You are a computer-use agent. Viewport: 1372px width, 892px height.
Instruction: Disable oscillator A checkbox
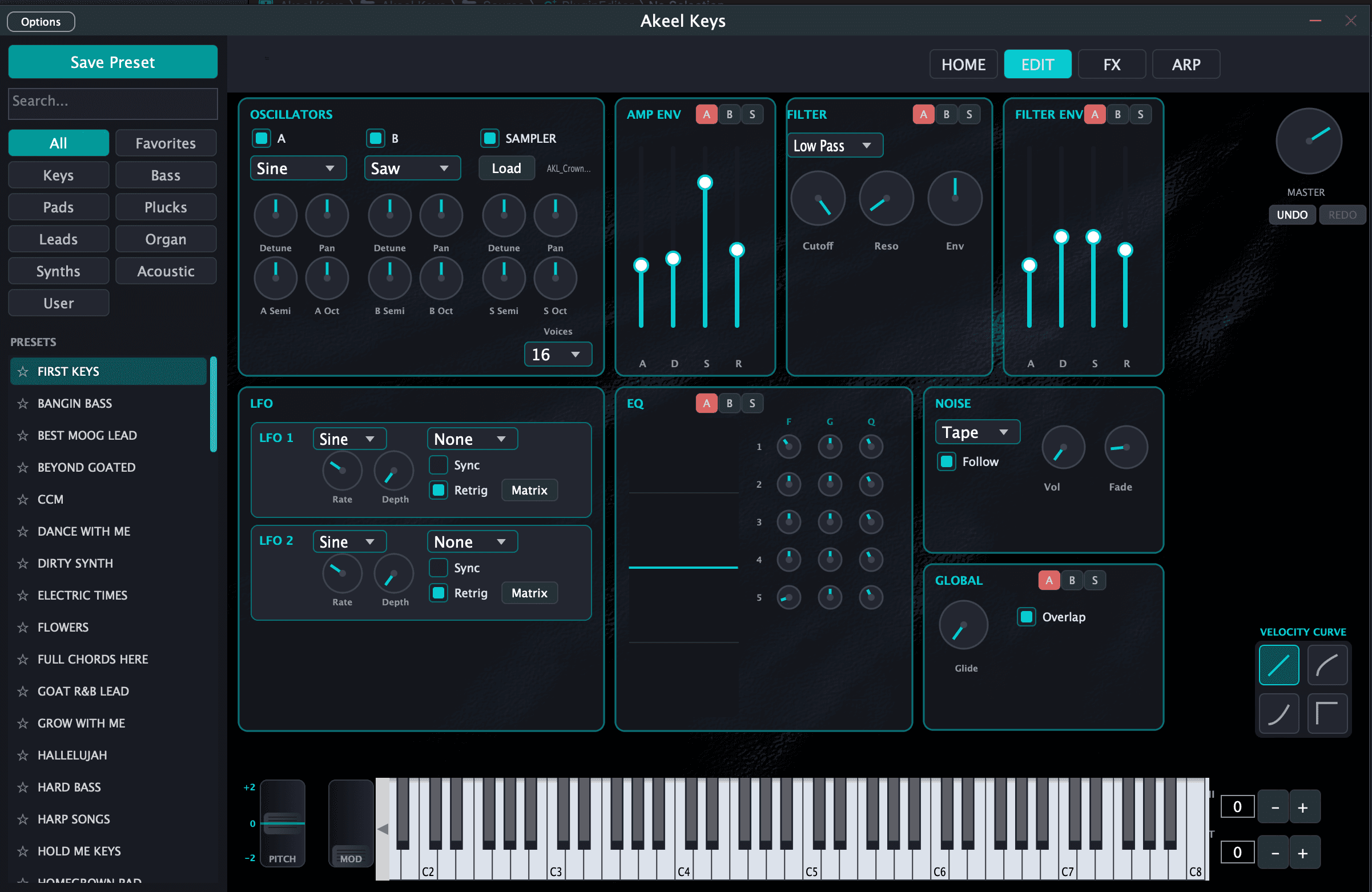coord(261,138)
